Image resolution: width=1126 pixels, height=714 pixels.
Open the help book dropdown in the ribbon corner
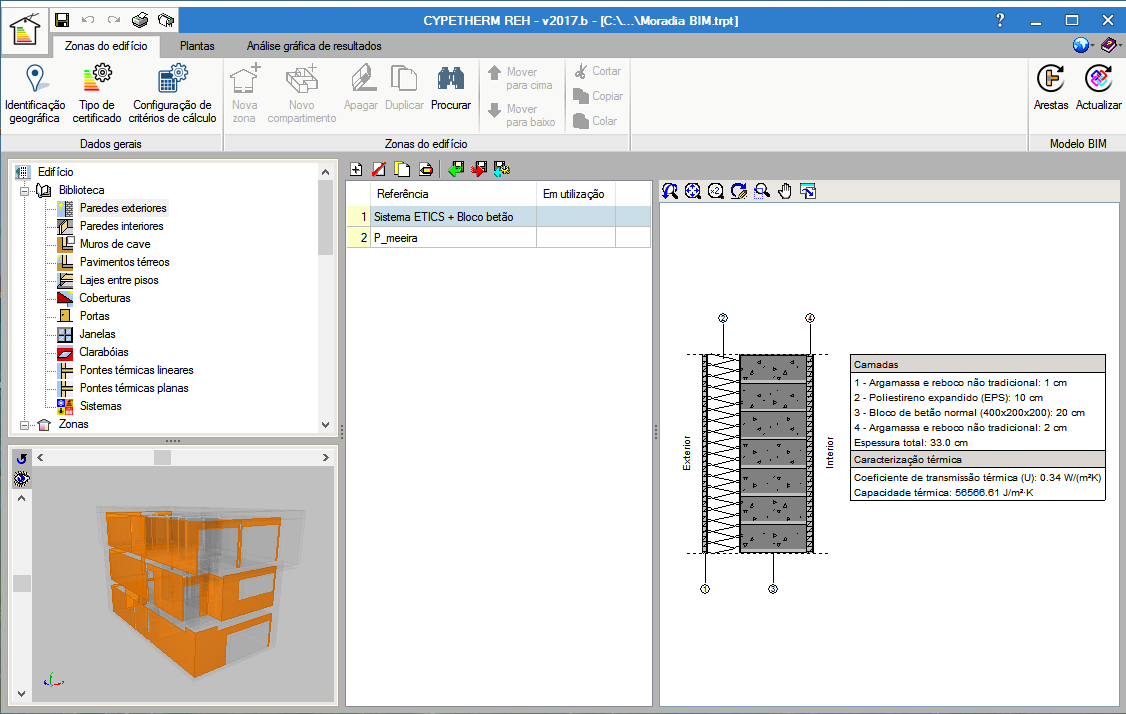[1110, 45]
